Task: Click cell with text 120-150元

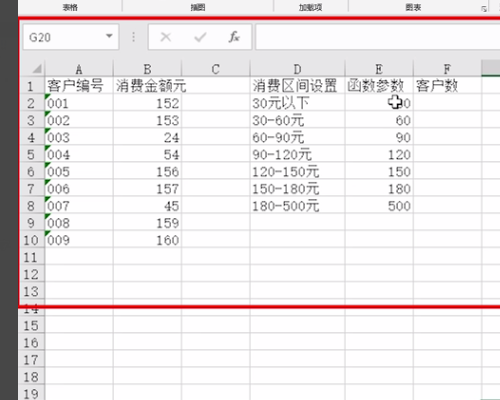Action: (x=297, y=172)
